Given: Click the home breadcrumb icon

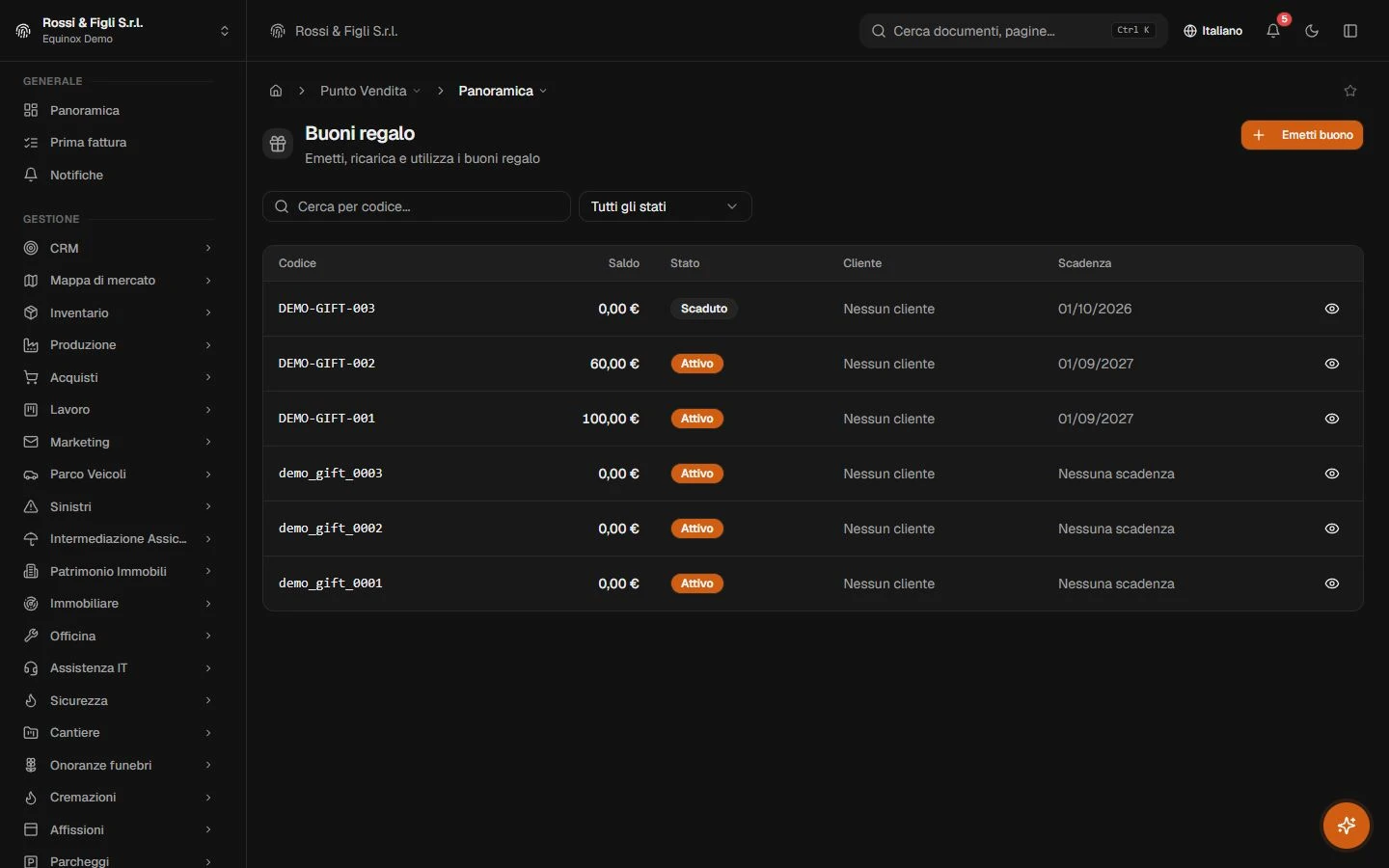Looking at the screenshot, I should click(x=276, y=91).
